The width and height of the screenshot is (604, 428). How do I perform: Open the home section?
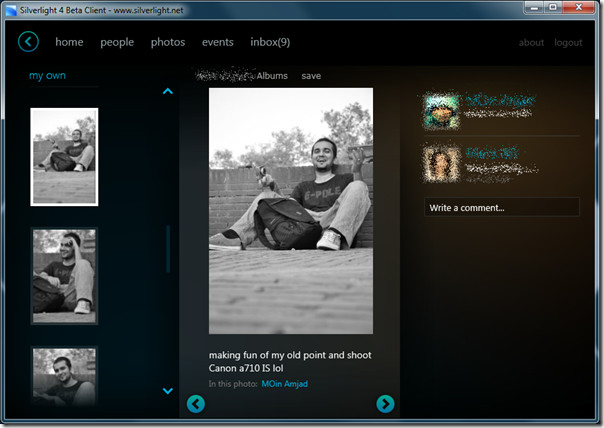click(x=69, y=42)
